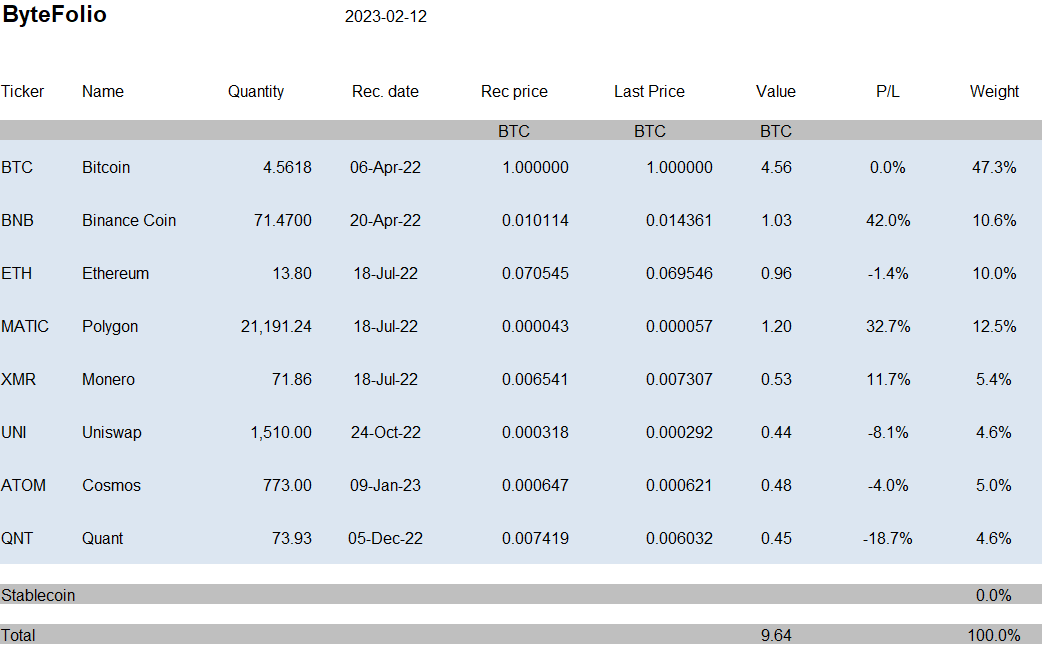Select the 20-Apr-22 date cell
The width and height of the screenshot is (1042, 645).
pos(385,221)
